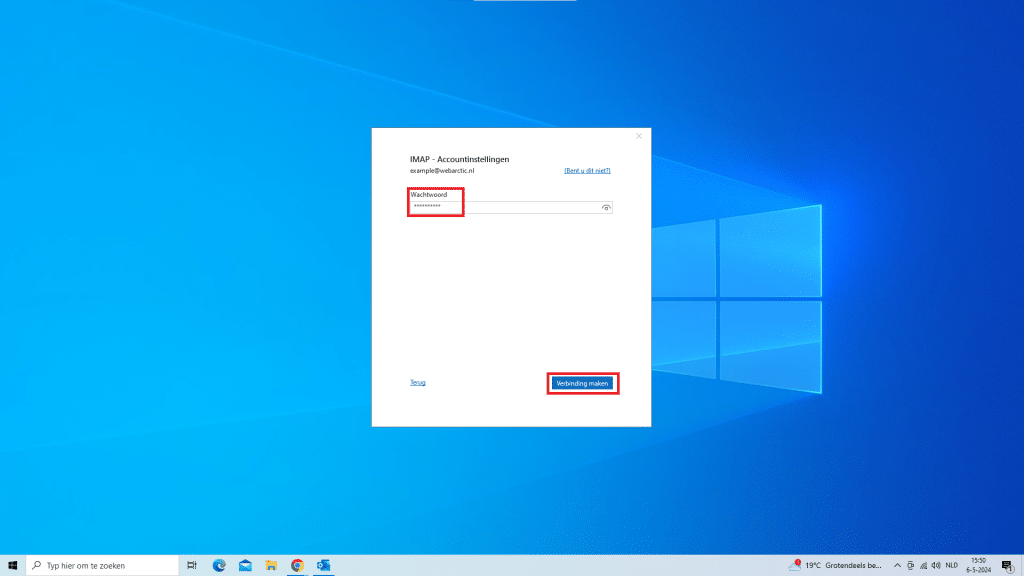Open Task View from the taskbar

coord(192,565)
